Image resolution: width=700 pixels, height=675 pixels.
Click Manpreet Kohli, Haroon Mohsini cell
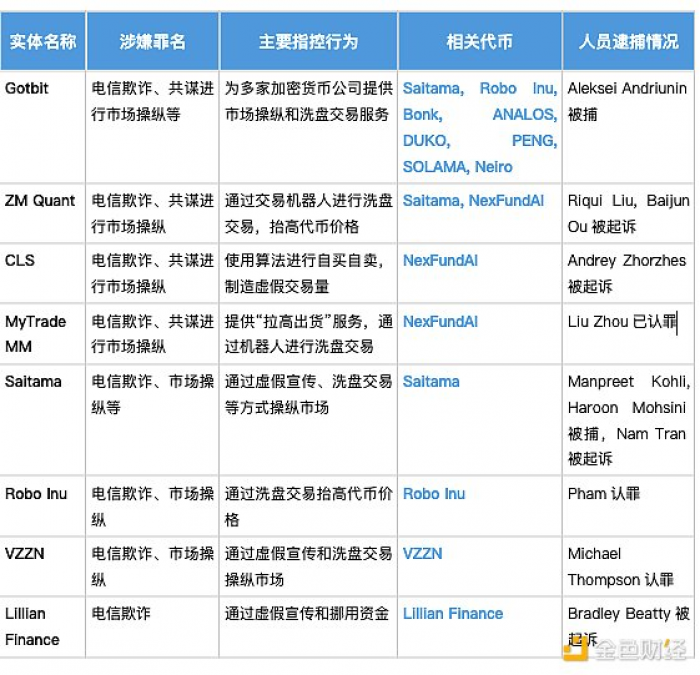click(629, 420)
